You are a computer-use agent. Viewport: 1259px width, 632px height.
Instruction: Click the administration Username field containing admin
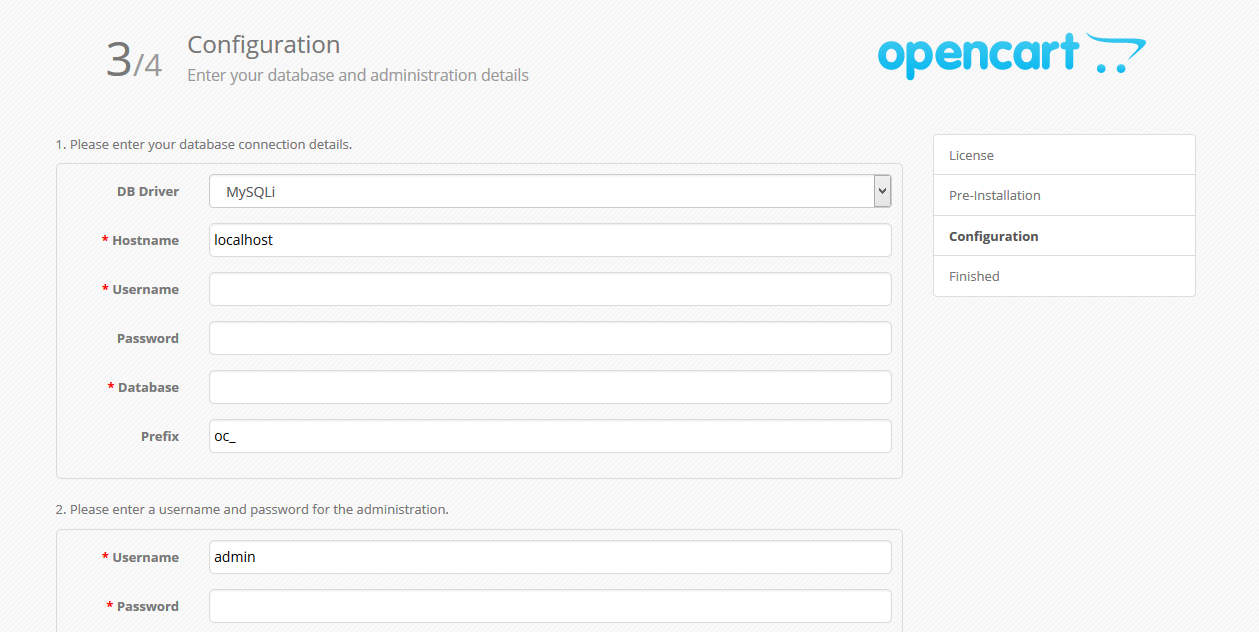(550, 557)
